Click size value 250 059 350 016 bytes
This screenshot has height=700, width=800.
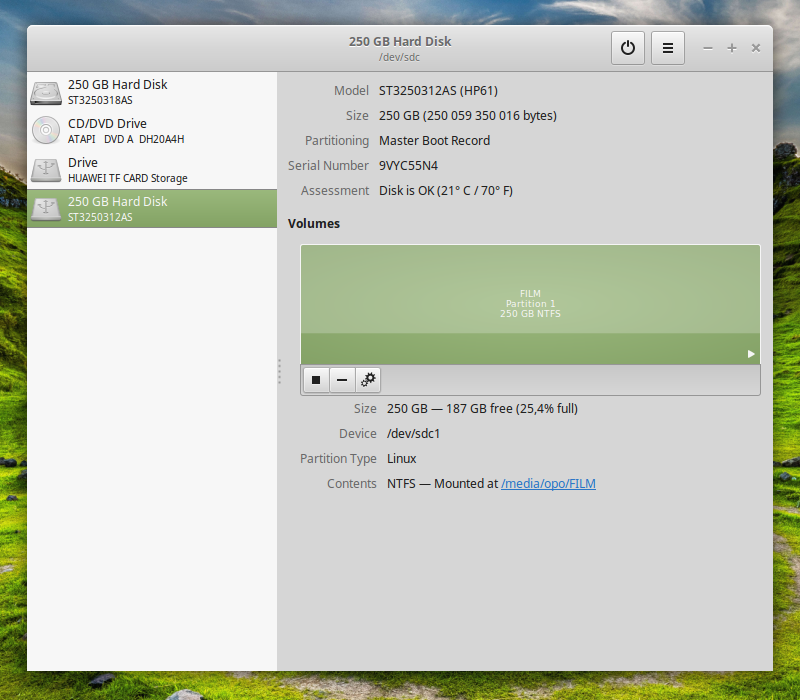[467, 116]
